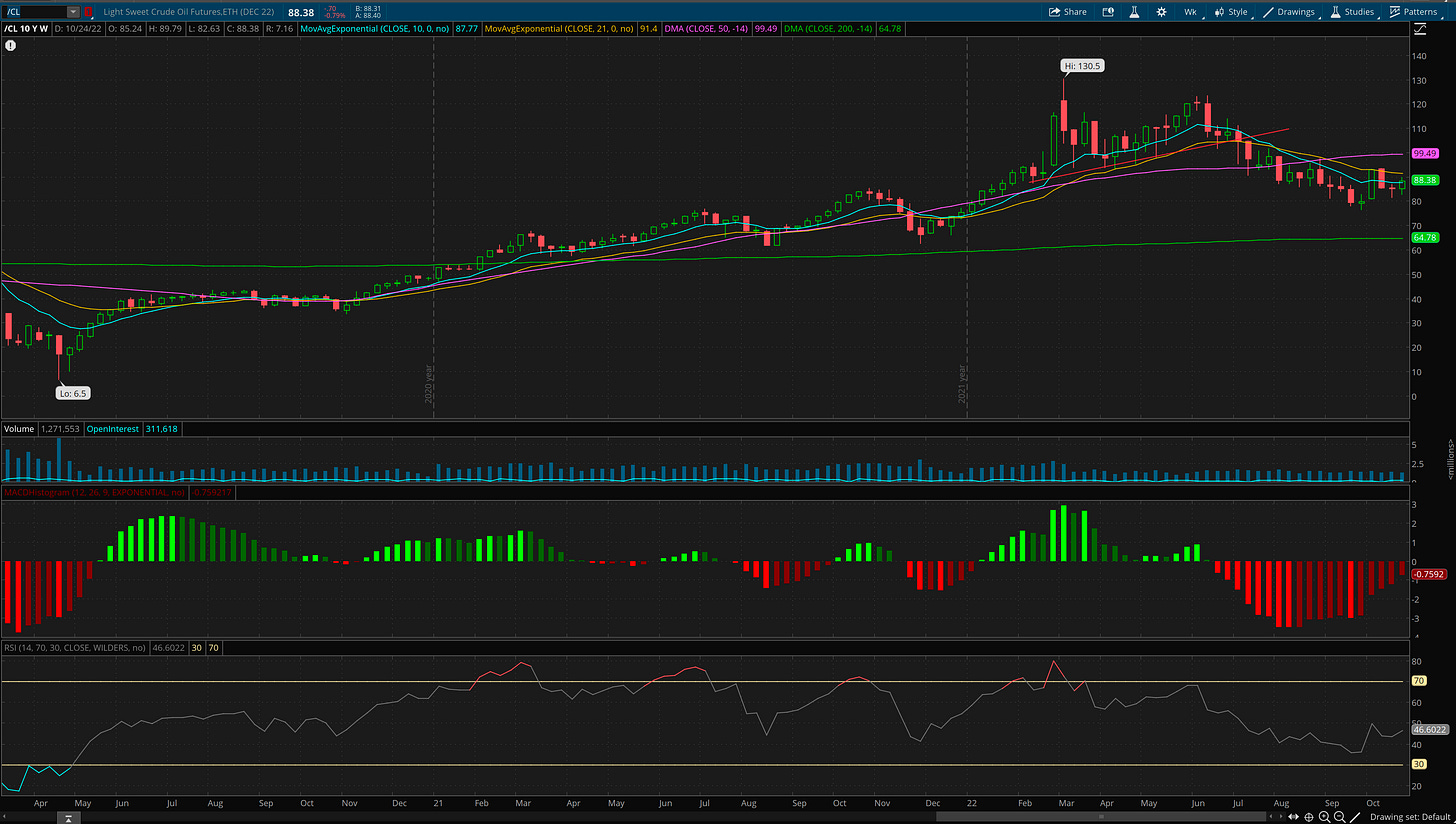Click the red symbol link indicator icon
This screenshot has width=1456, height=824.
click(x=89, y=12)
